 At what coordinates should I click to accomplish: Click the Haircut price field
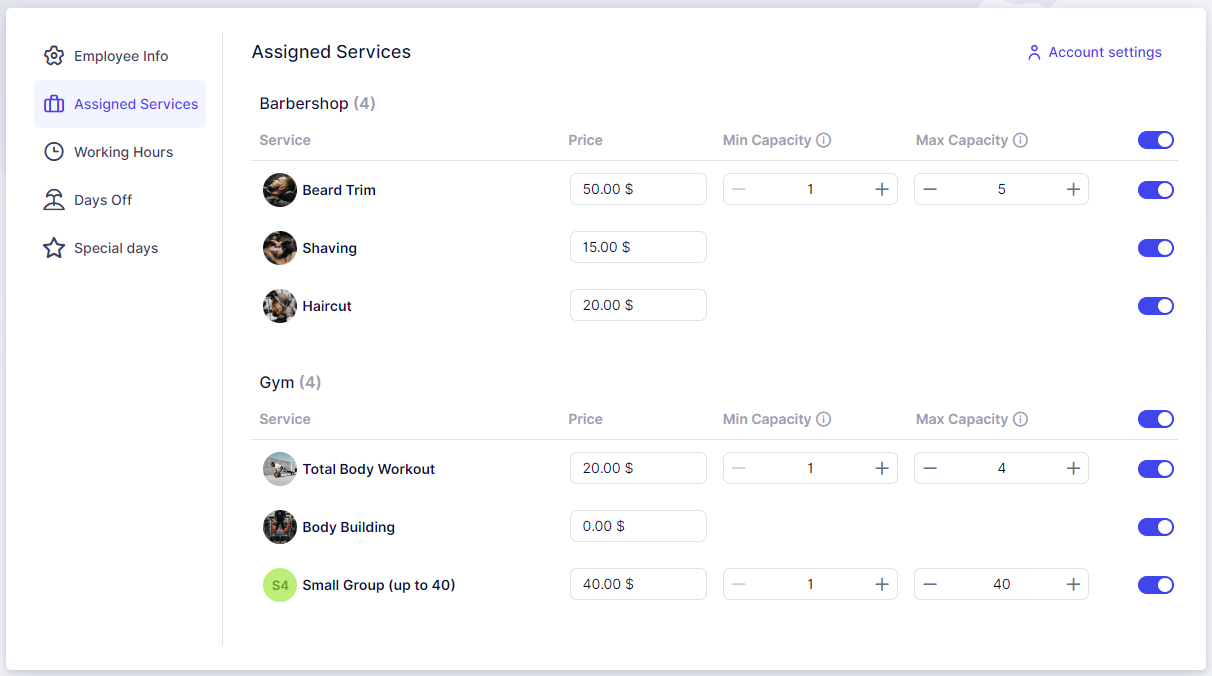pos(638,305)
